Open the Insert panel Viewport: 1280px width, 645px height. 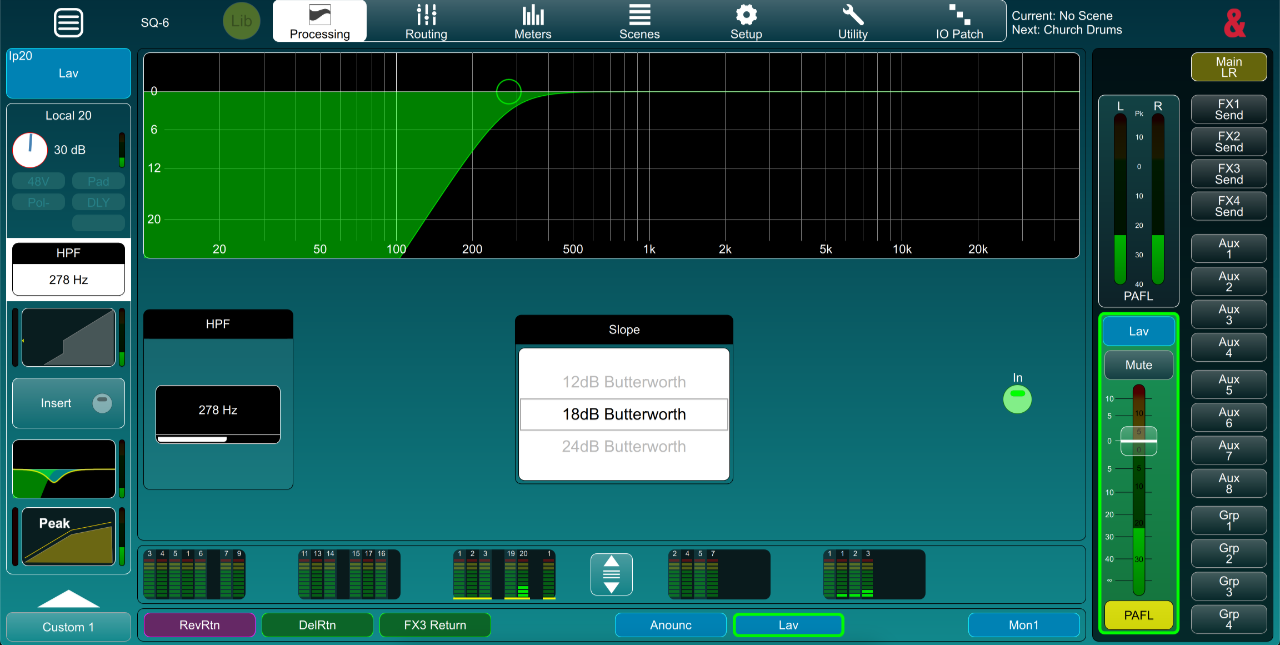coord(68,403)
